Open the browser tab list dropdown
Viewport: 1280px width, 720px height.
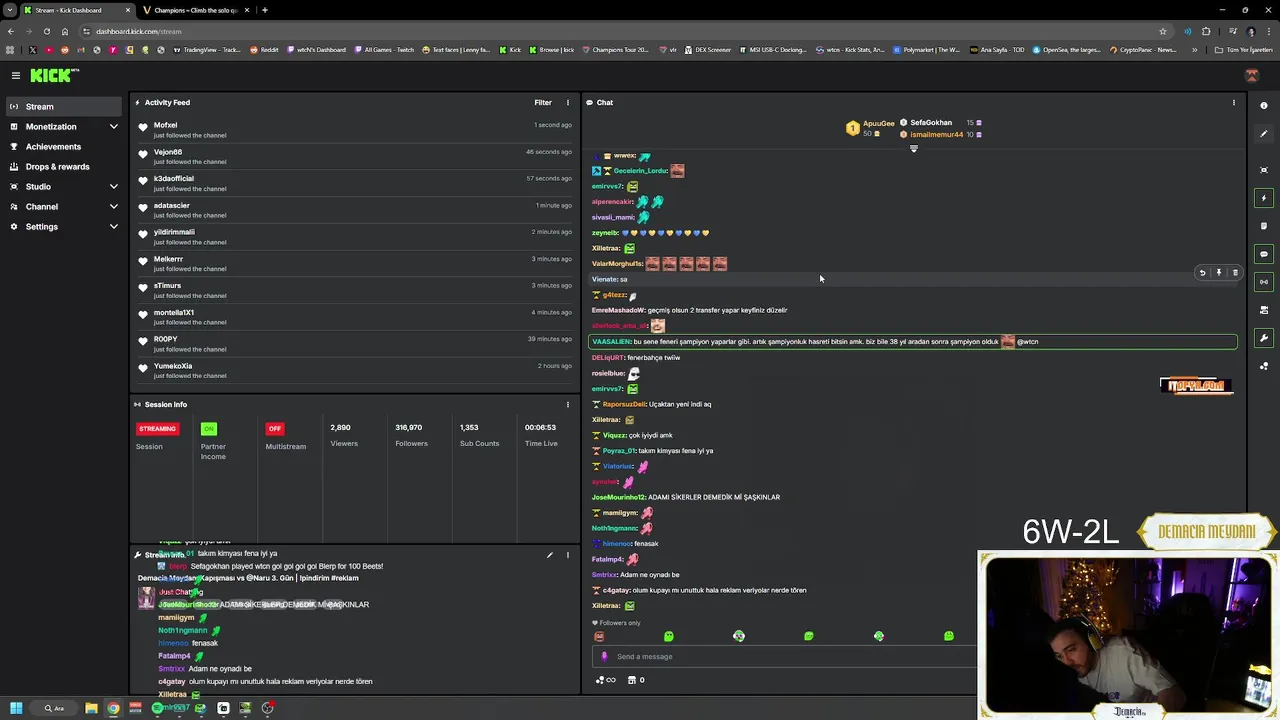point(9,10)
